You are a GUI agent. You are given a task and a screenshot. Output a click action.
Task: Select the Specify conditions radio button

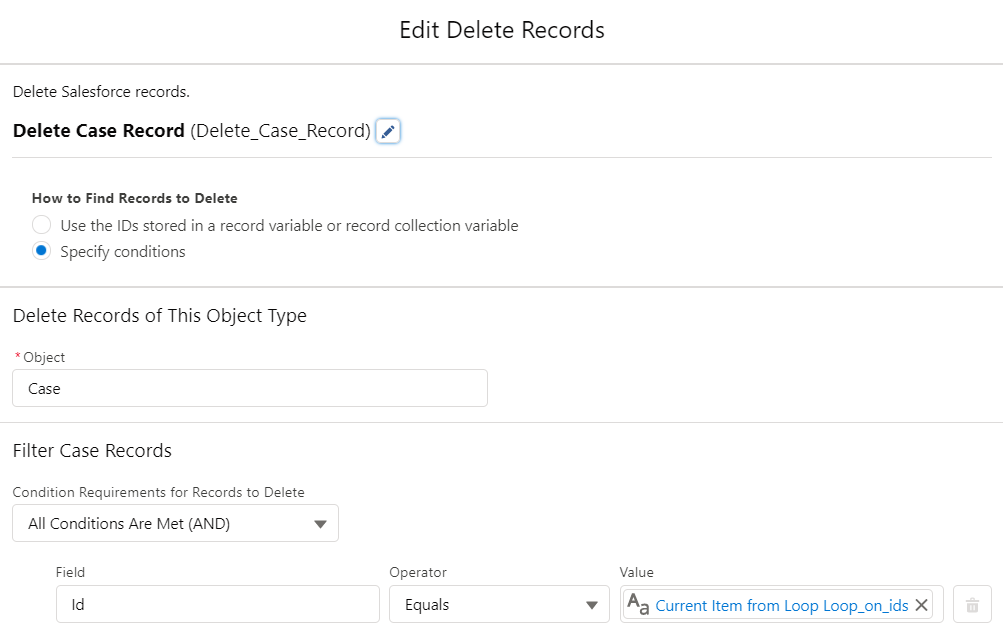[41, 250]
